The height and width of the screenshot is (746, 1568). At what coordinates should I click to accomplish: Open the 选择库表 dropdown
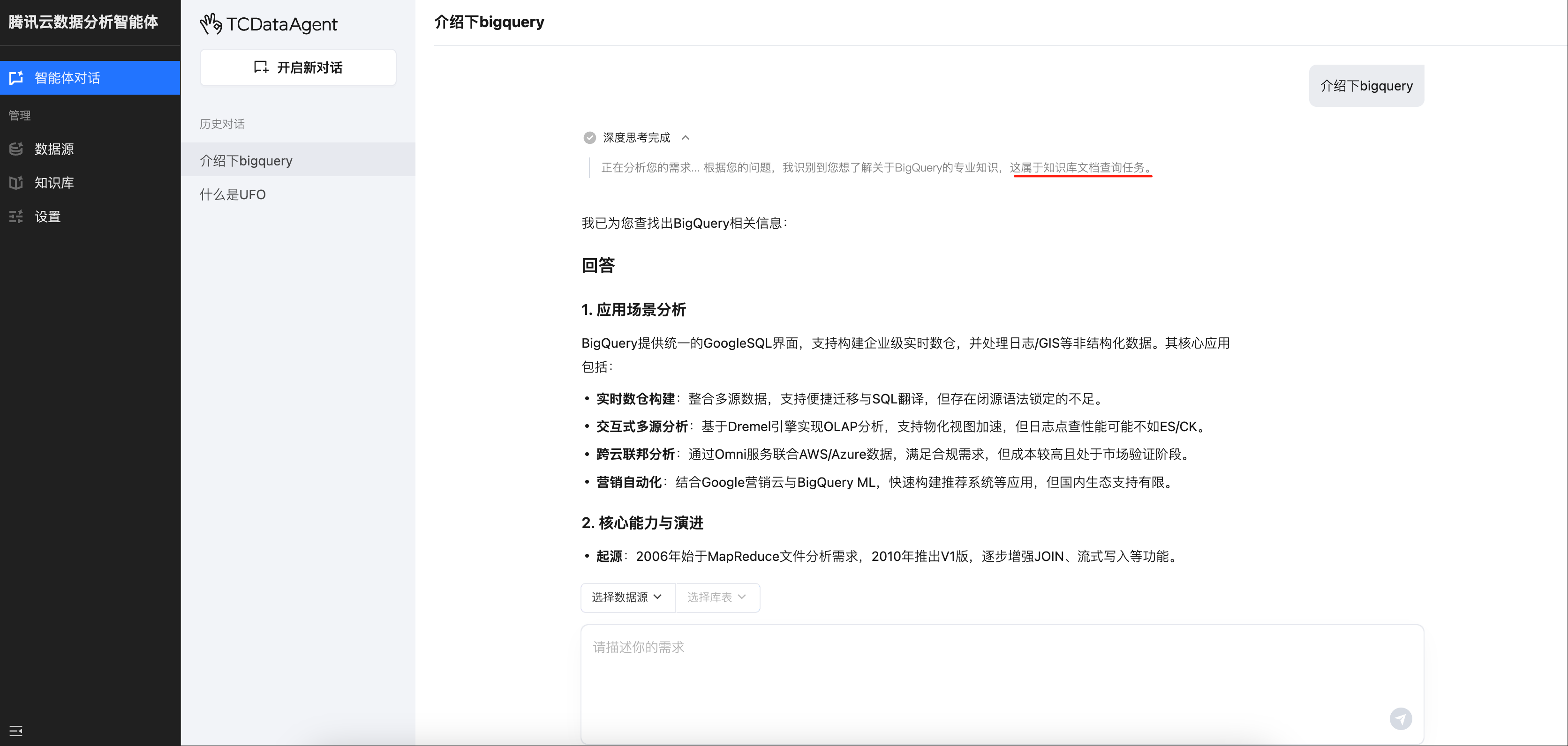717,597
